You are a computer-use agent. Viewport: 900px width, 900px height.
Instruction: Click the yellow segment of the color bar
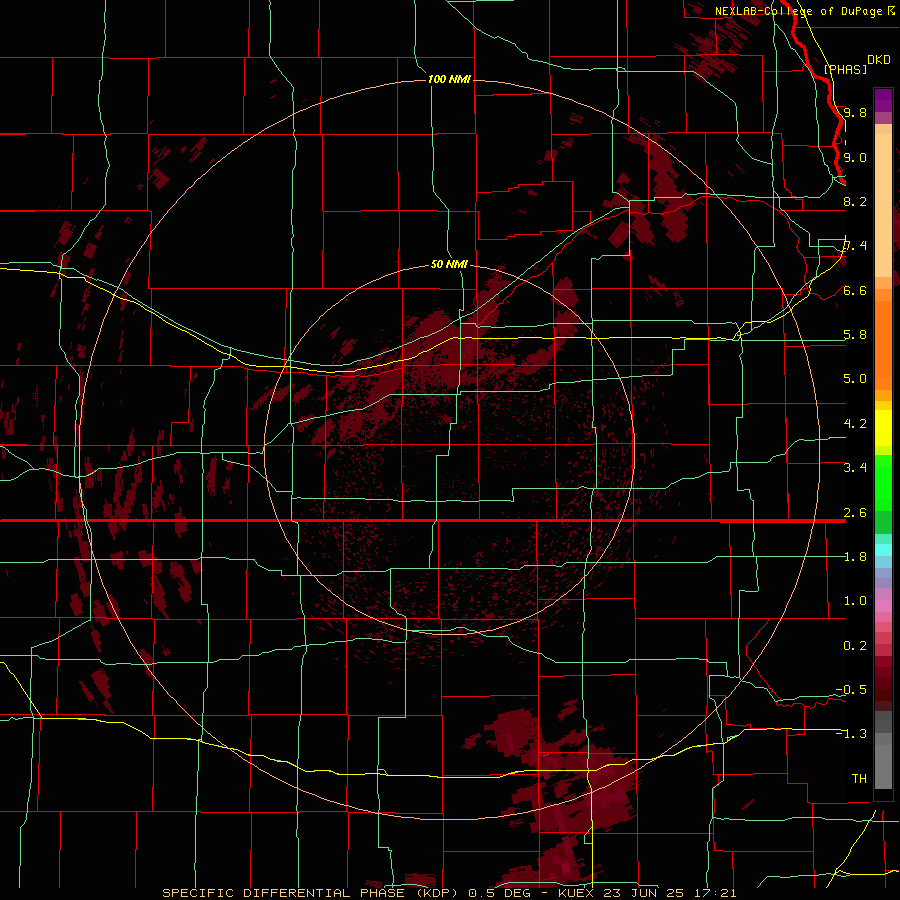tap(883, 428)
